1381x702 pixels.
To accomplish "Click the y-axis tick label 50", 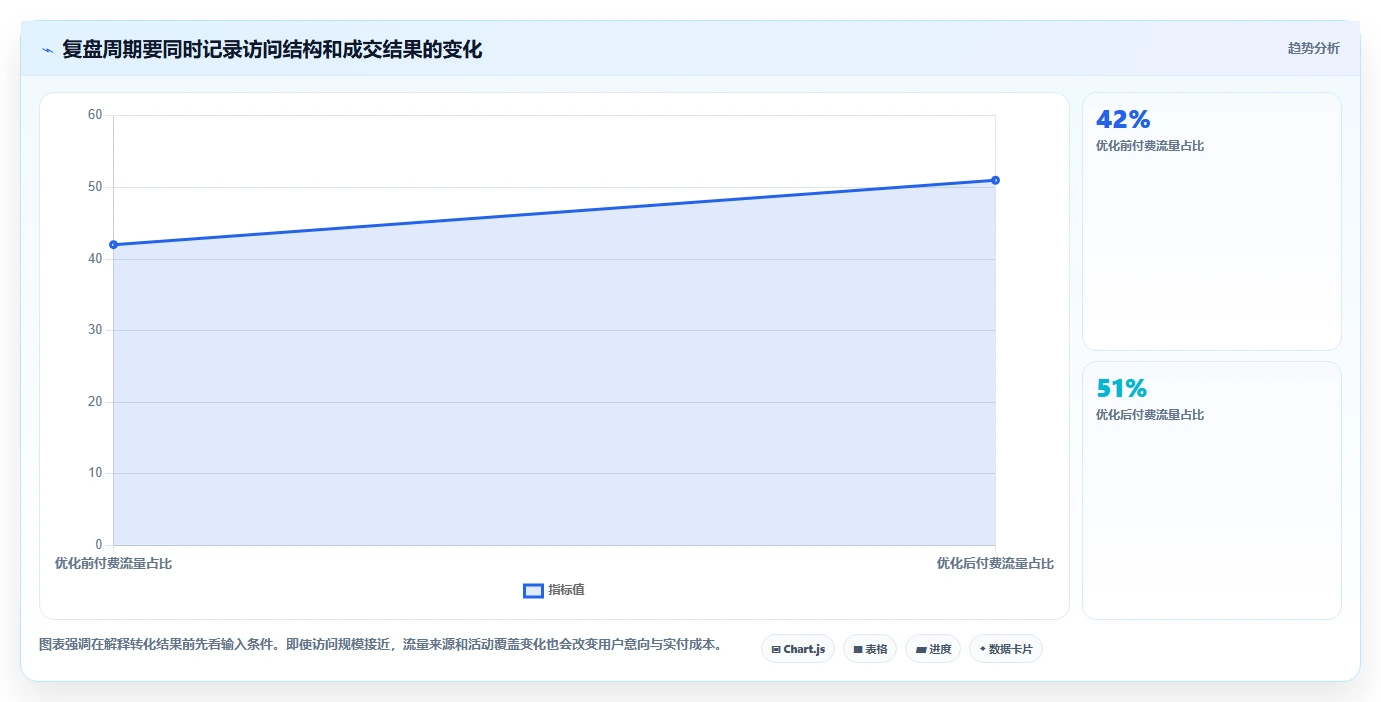I will 95,187.
